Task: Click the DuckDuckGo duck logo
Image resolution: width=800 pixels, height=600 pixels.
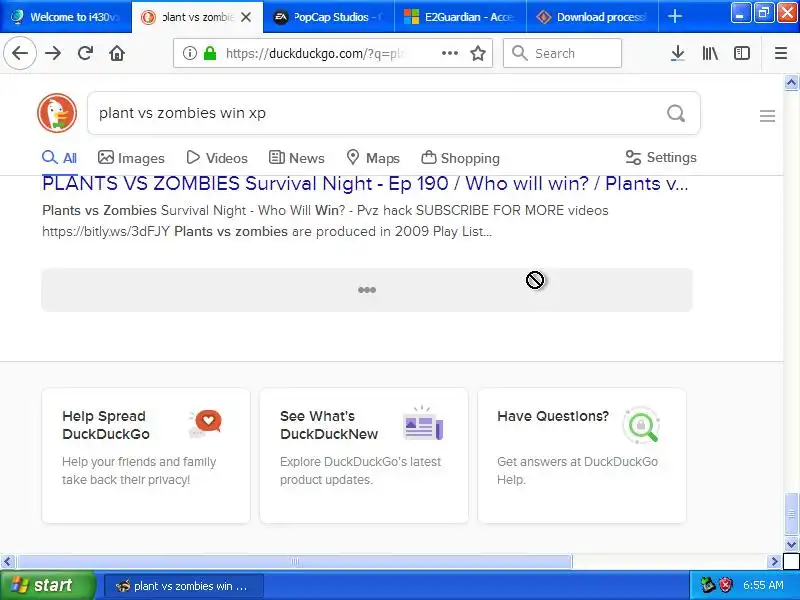Action: [57, 113]
